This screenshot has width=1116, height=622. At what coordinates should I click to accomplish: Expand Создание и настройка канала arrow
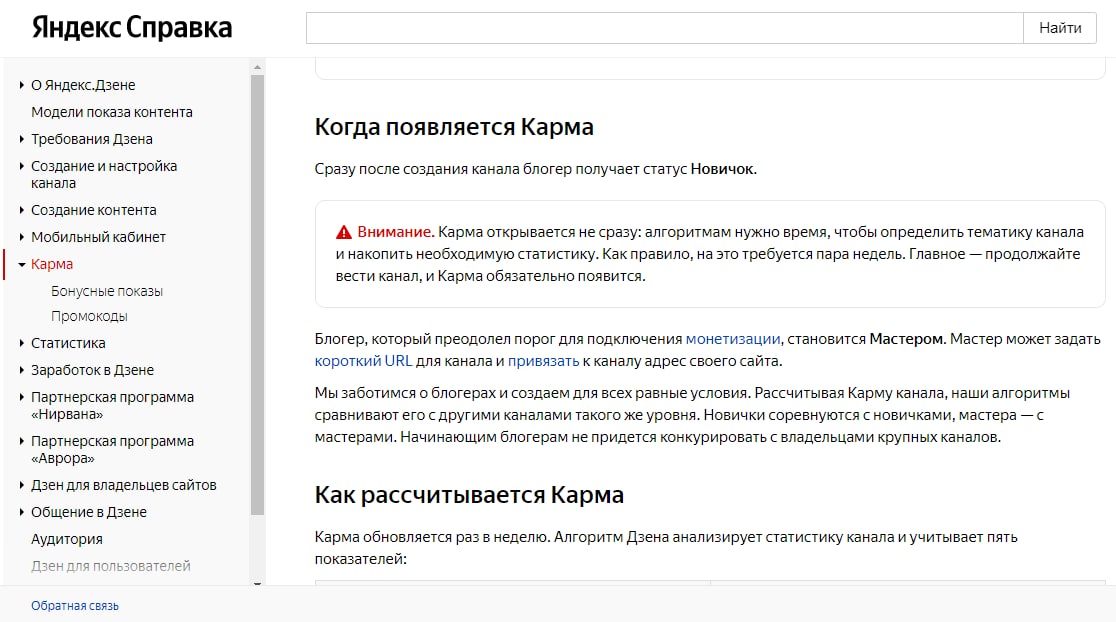click(21, 166)
